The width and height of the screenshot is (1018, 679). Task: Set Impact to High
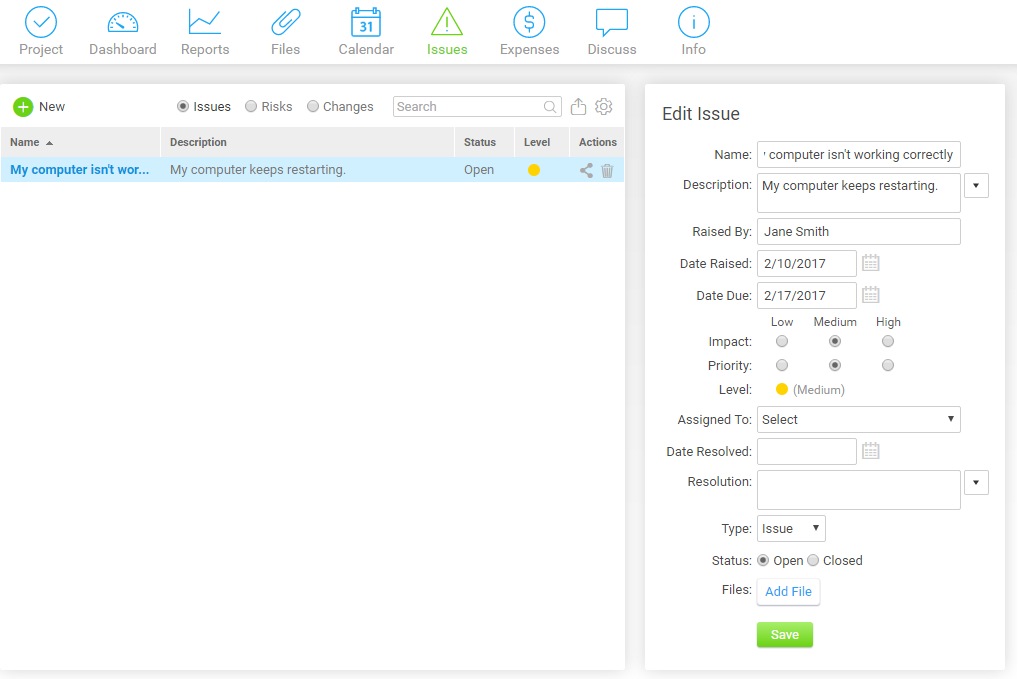coord(888,341)
